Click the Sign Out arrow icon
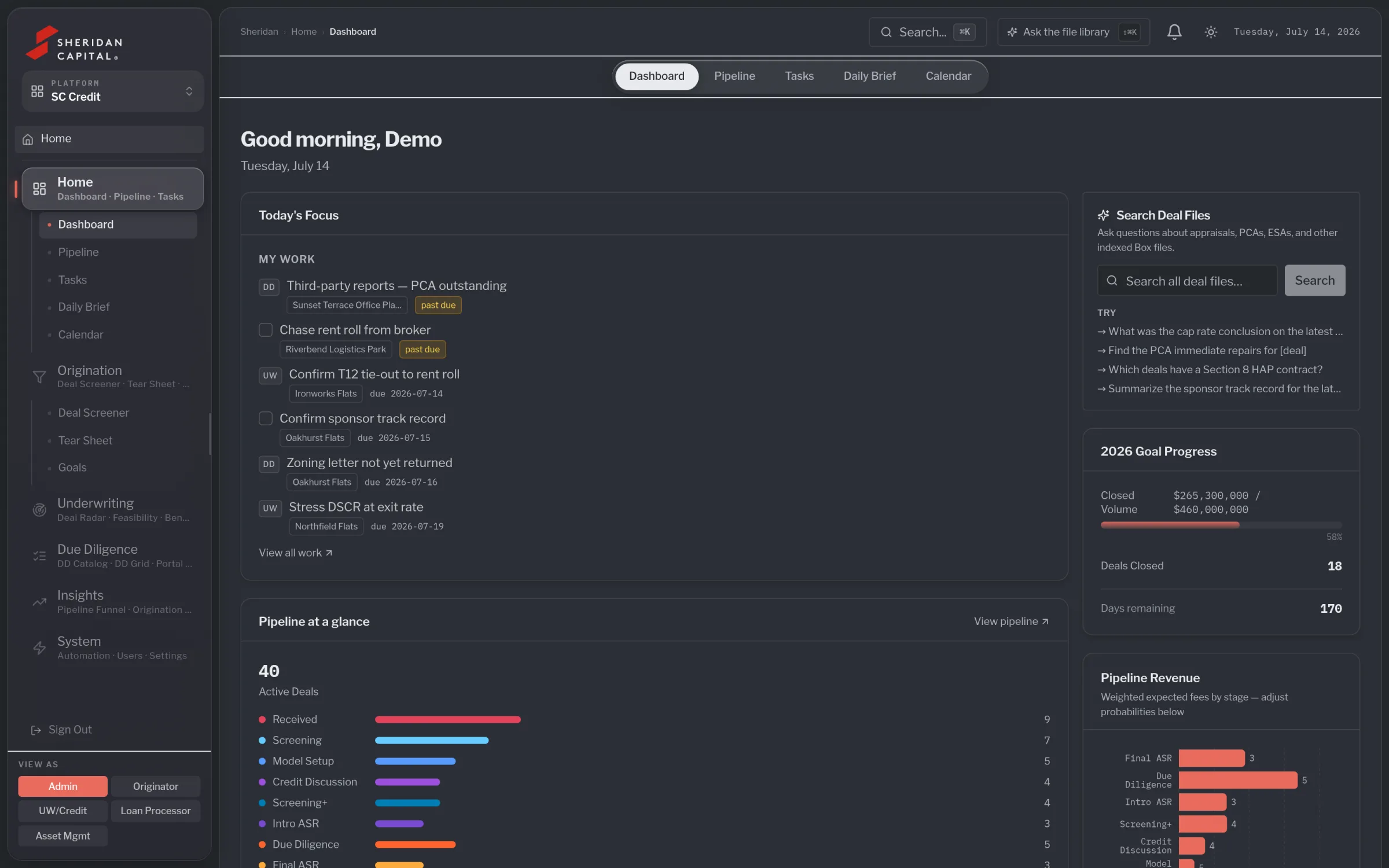This screenshot has width=1389, height=868. click(36, 730)
